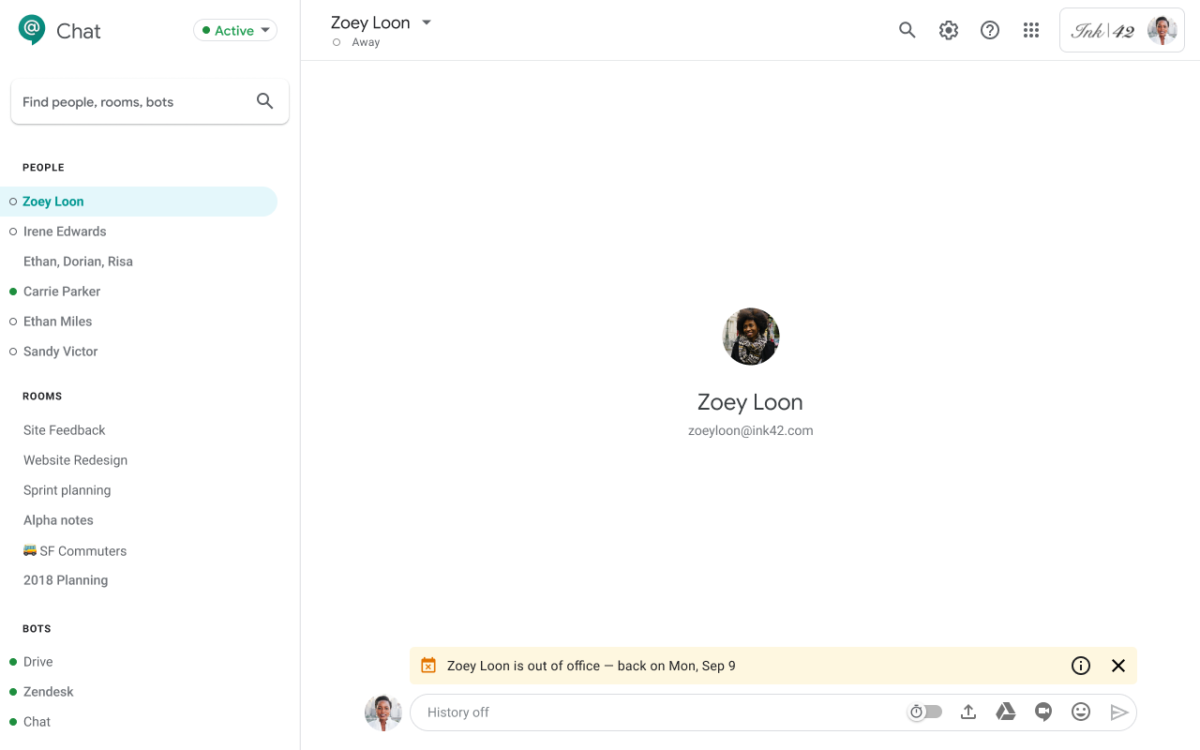Add a video meeting to message

1043,712
